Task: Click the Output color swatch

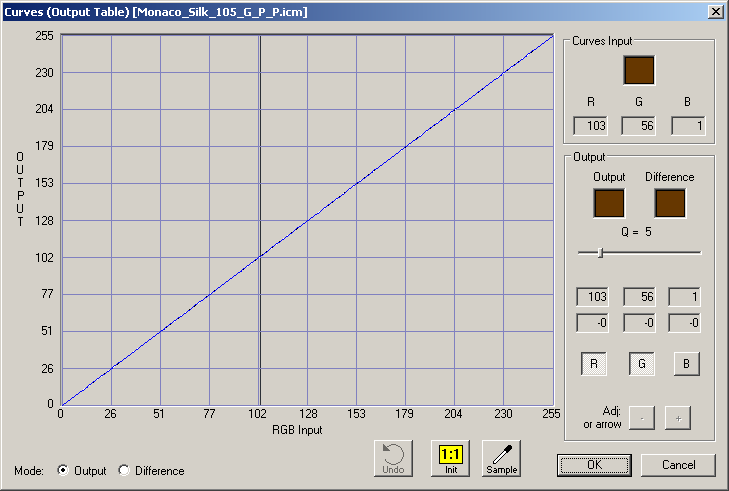Action: coord(609,203)
